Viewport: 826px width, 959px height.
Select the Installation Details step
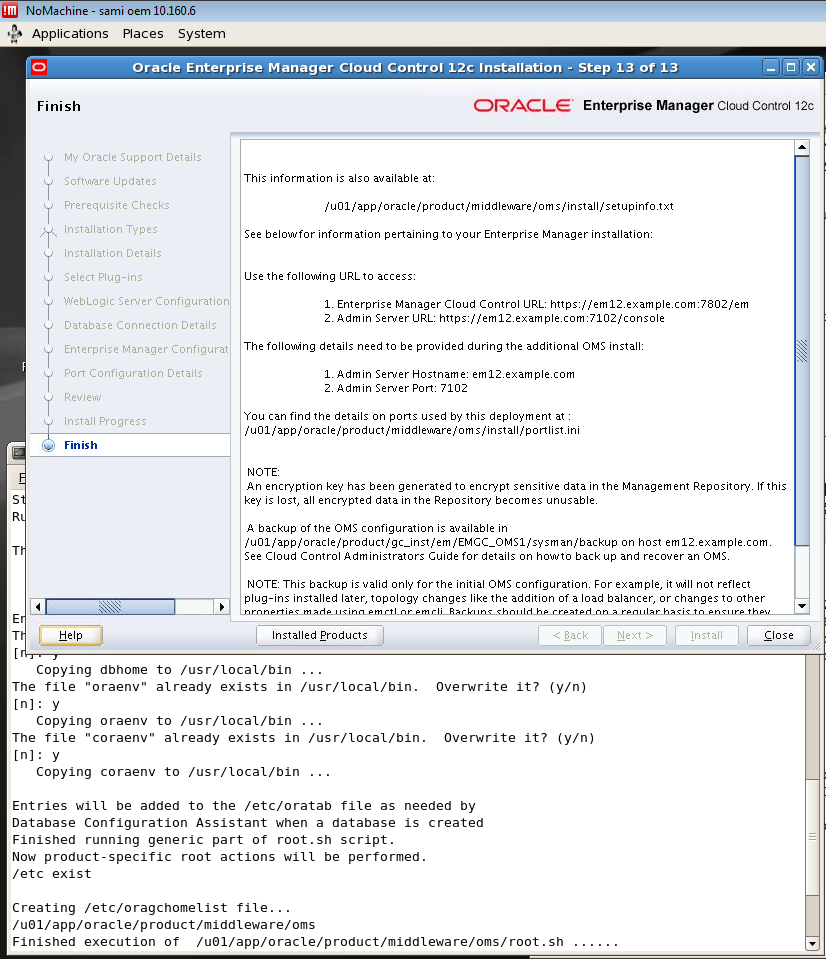pyautogui.click(x=112, y=253)
